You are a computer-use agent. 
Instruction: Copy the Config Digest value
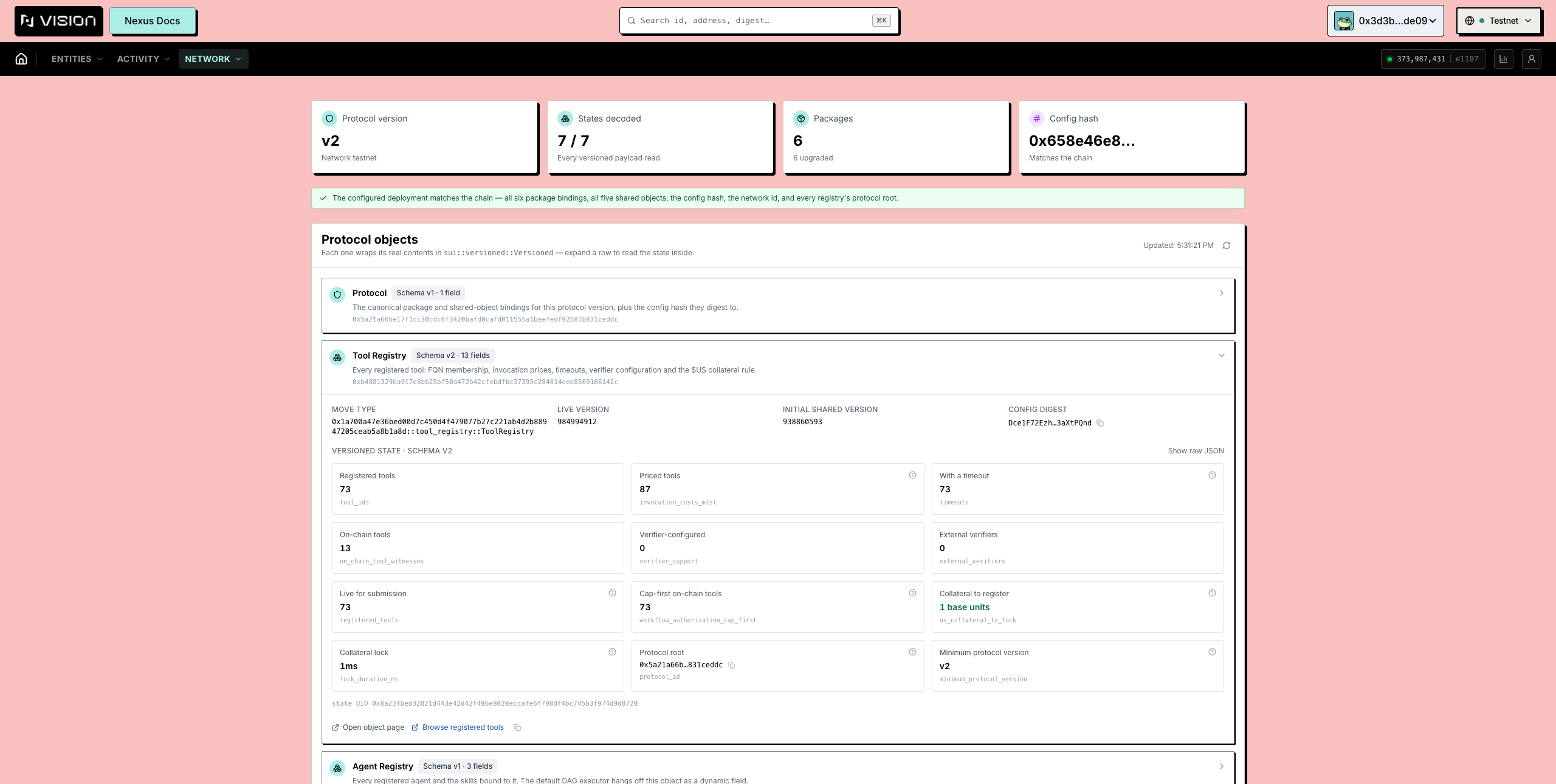tap(1100, 423)
